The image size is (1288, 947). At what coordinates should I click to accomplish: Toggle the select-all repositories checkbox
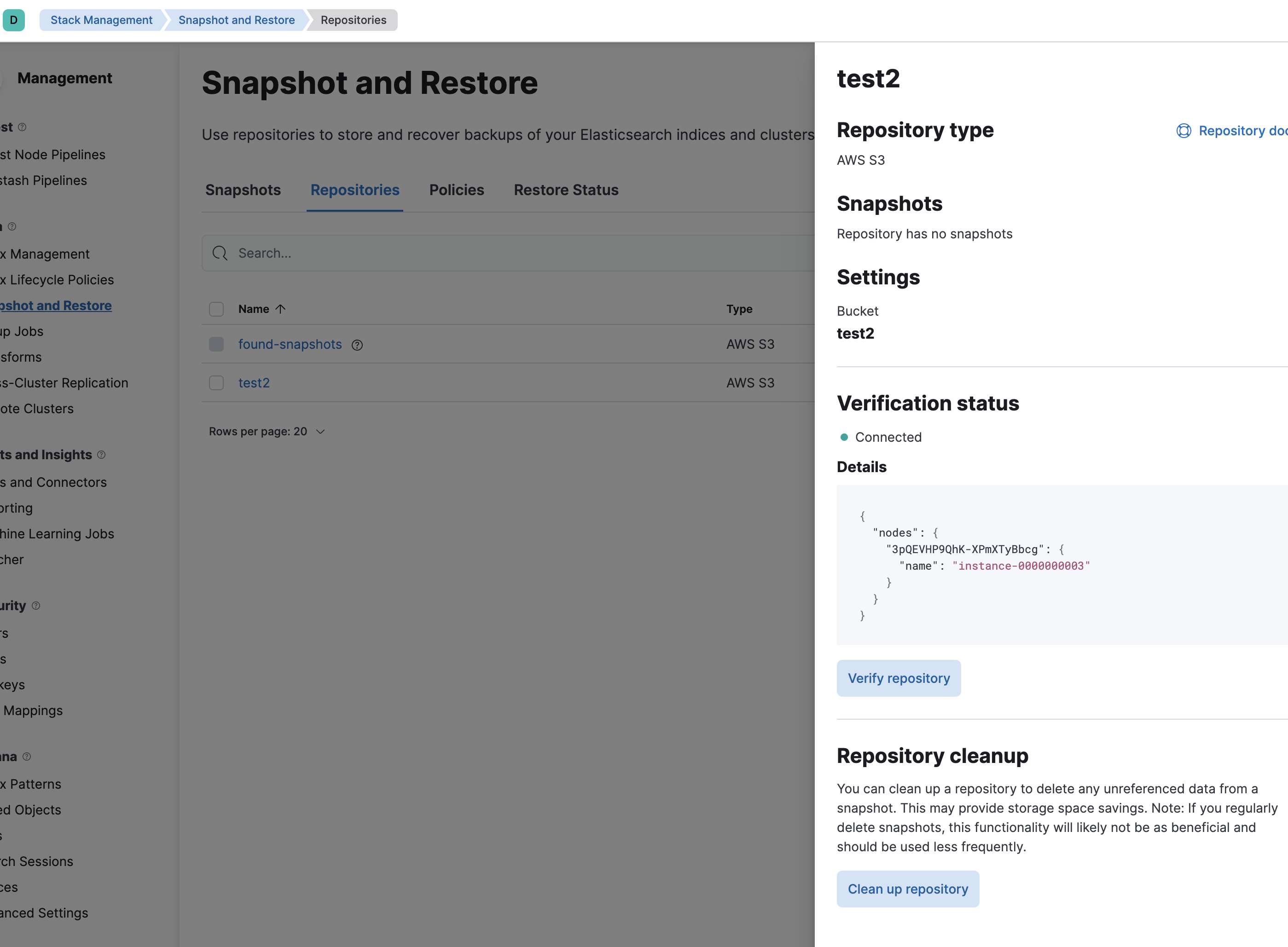216,310
